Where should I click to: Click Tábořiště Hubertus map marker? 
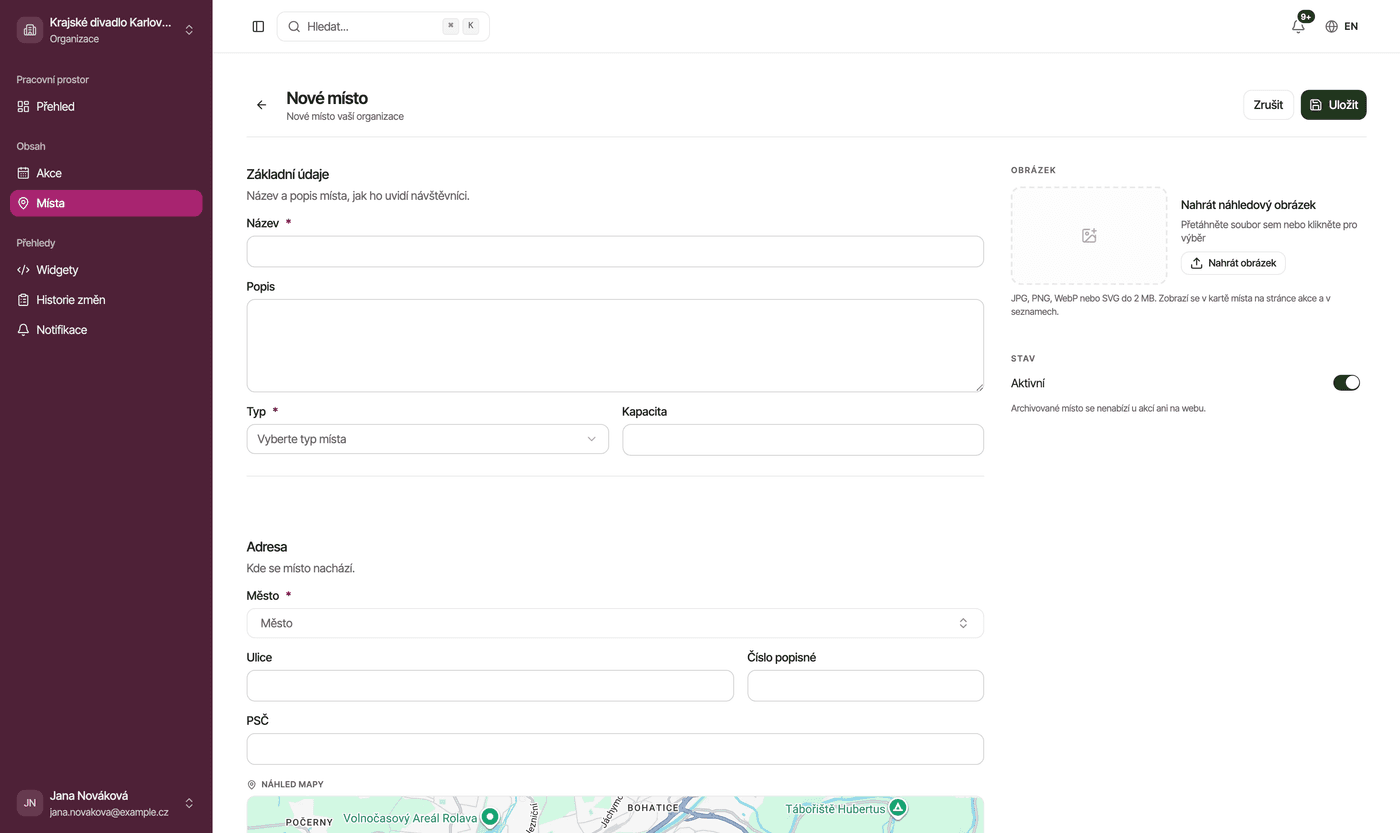898,808
